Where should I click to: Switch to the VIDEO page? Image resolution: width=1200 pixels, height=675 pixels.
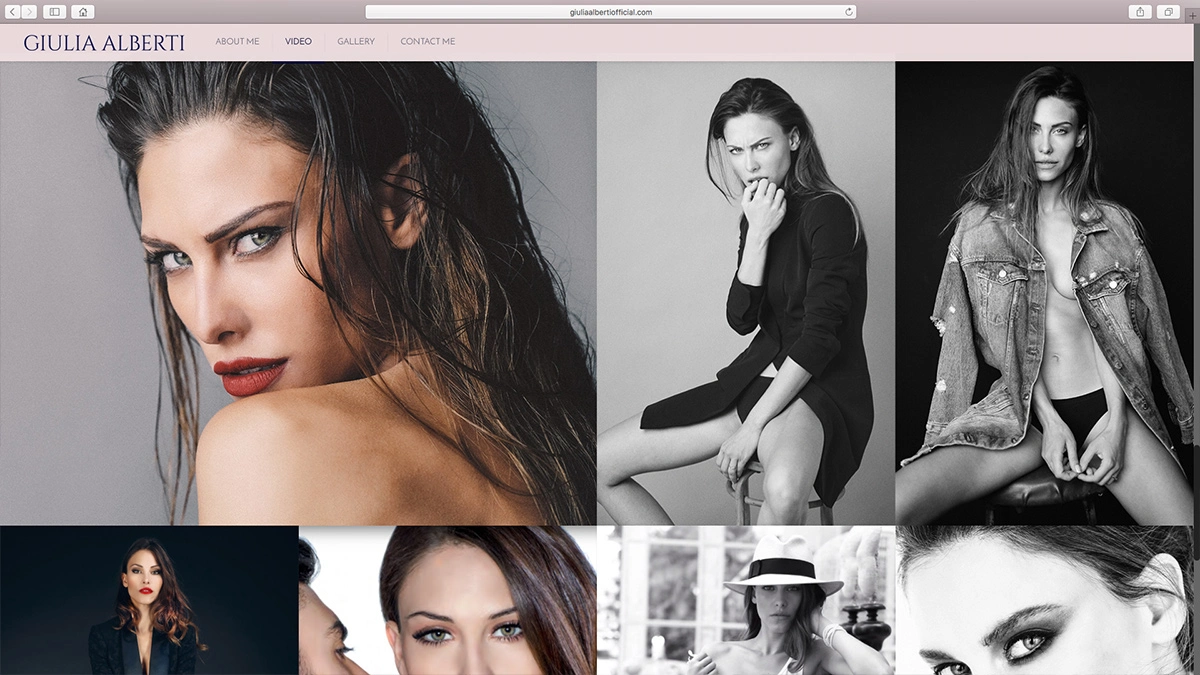[298, 42]
